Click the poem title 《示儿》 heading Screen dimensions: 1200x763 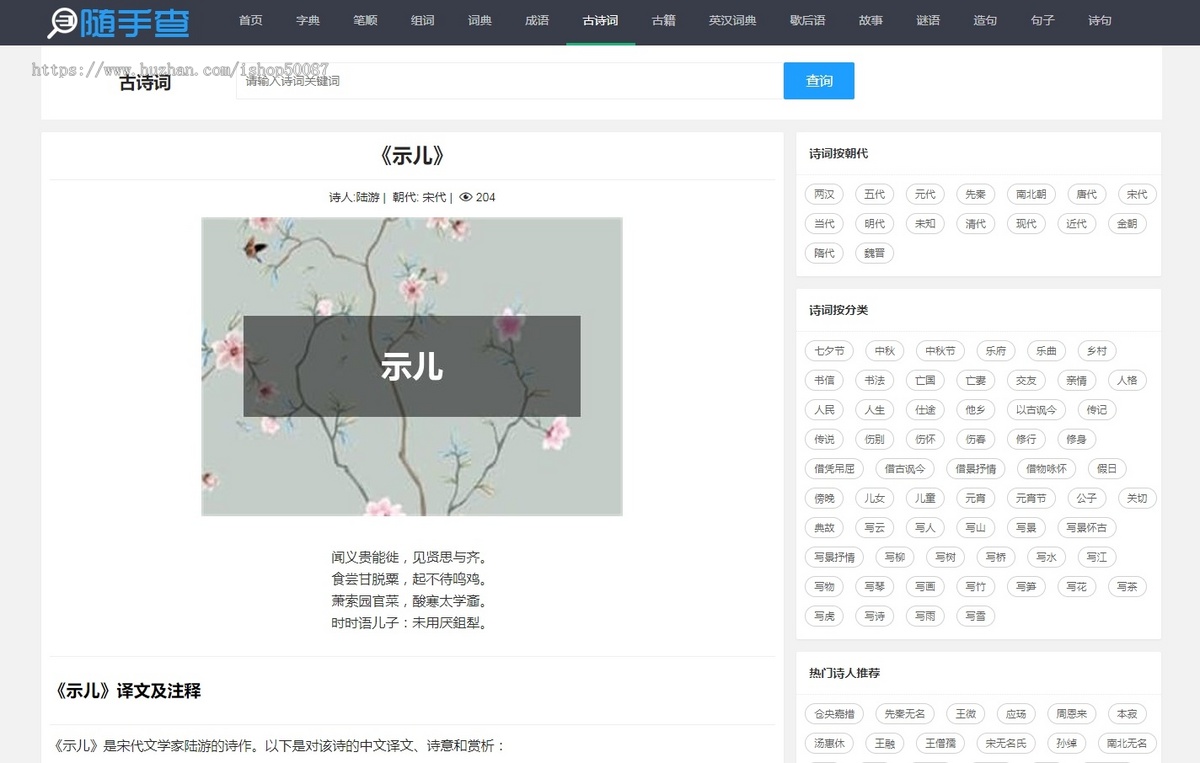412,156
